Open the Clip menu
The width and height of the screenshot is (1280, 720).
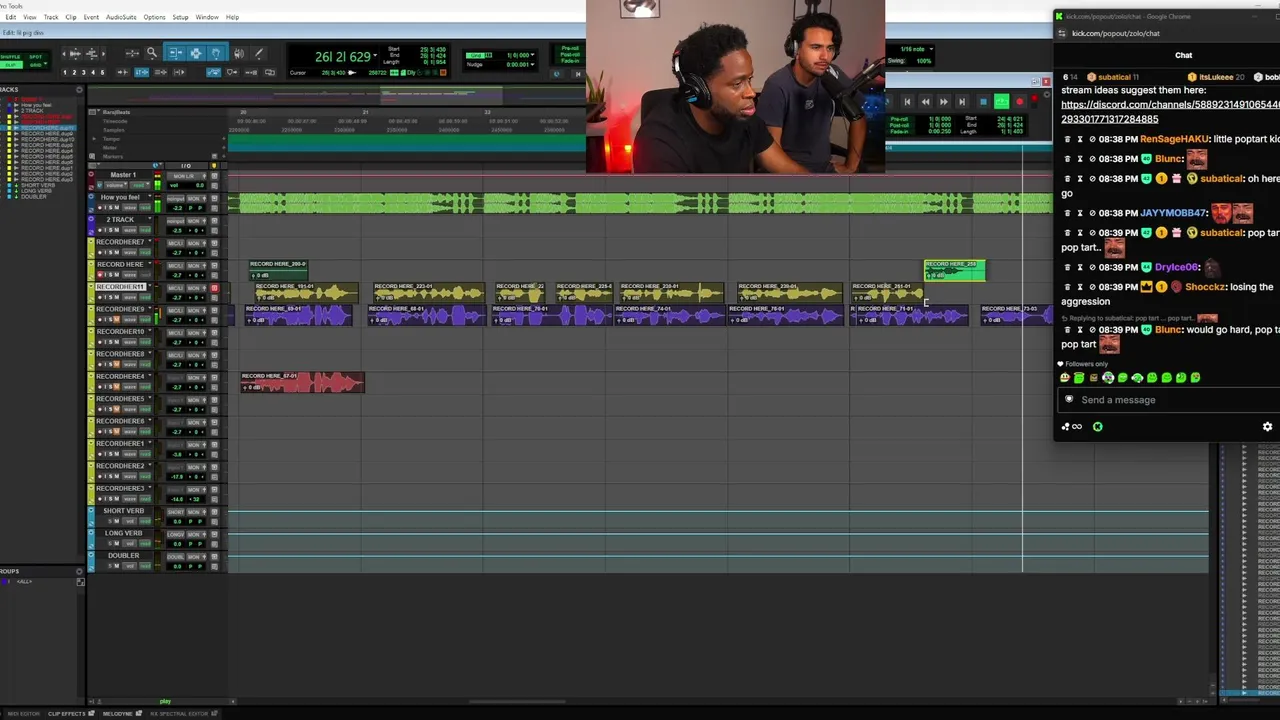(x=71, y=17)
